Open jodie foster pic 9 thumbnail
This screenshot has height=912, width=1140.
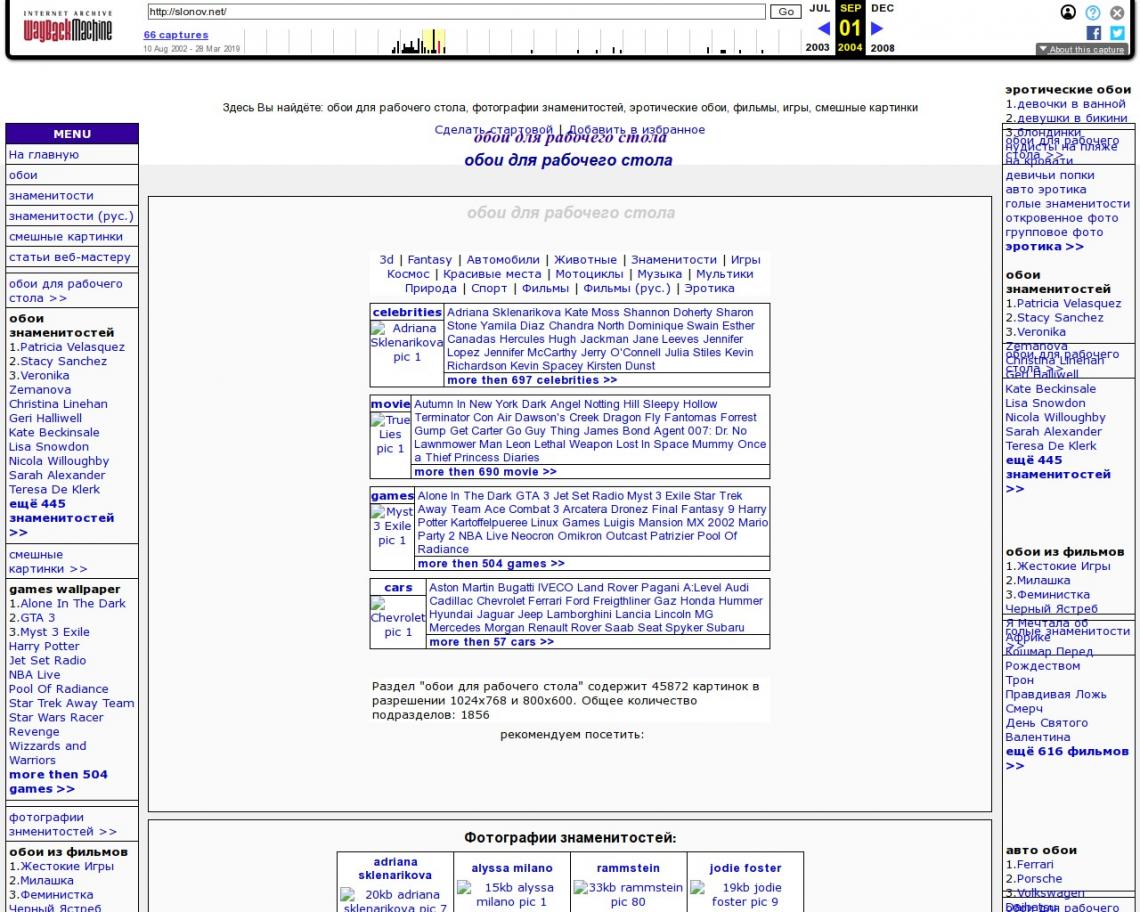(x=745, y=895)
